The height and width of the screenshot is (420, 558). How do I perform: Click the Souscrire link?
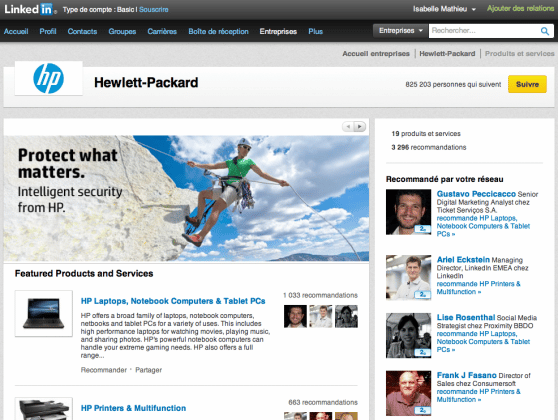154,10
